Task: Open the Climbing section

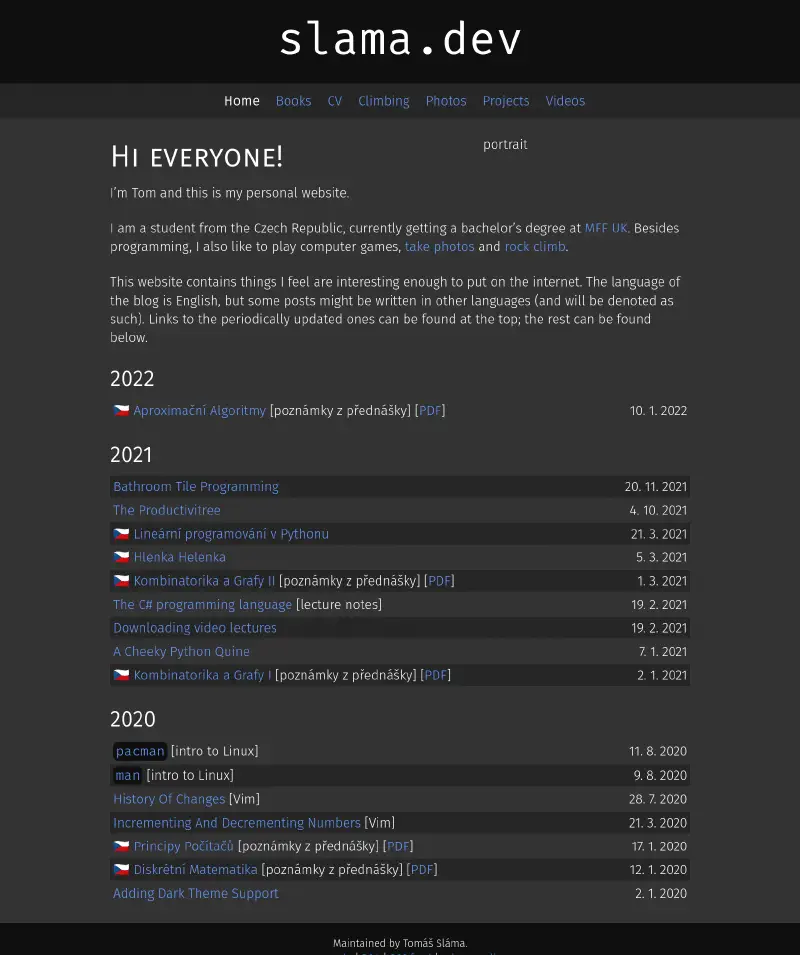Action: [384, 101]
